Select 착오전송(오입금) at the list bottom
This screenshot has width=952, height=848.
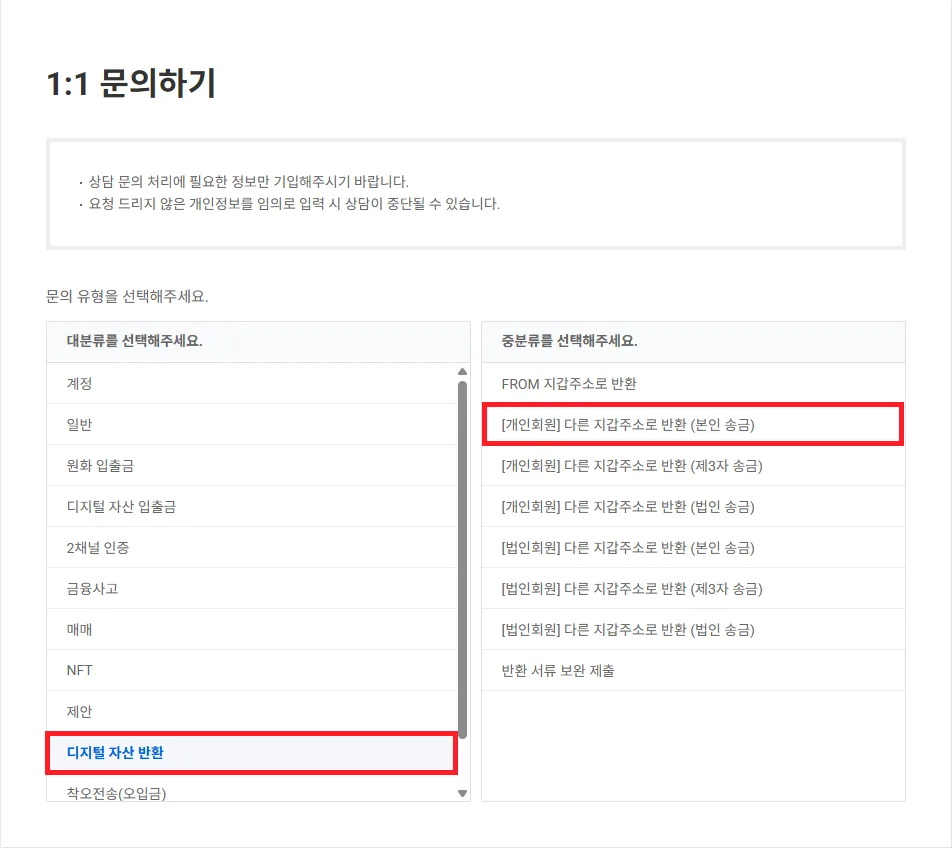tap(251, 791)
